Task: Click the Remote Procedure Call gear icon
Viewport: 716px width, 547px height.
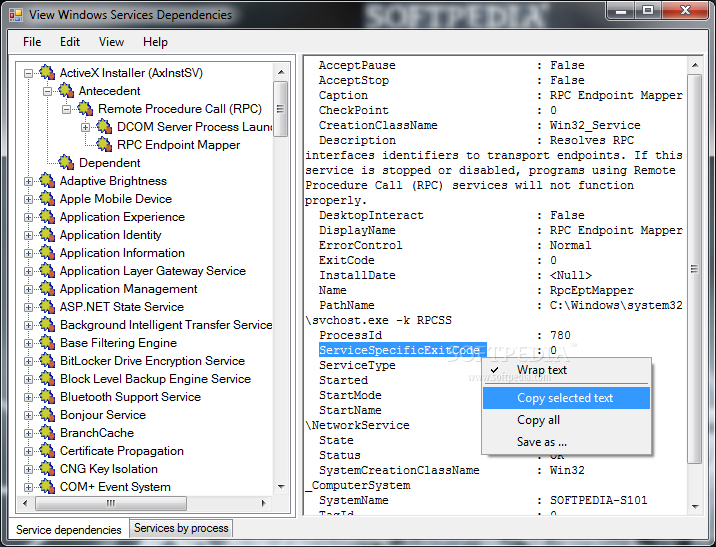Action: 85,108
